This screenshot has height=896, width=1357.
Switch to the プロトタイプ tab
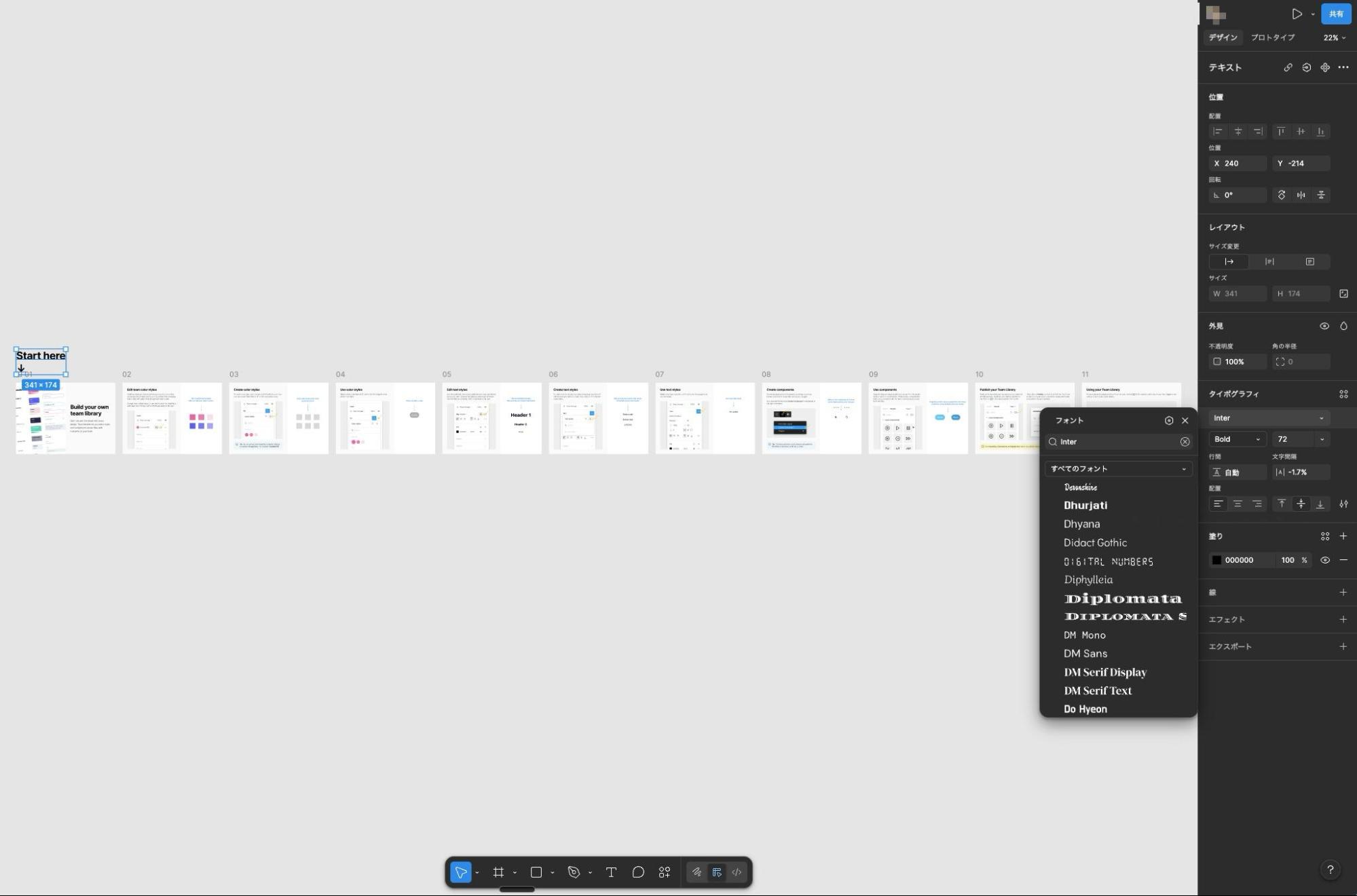[x=1272, y=38]
